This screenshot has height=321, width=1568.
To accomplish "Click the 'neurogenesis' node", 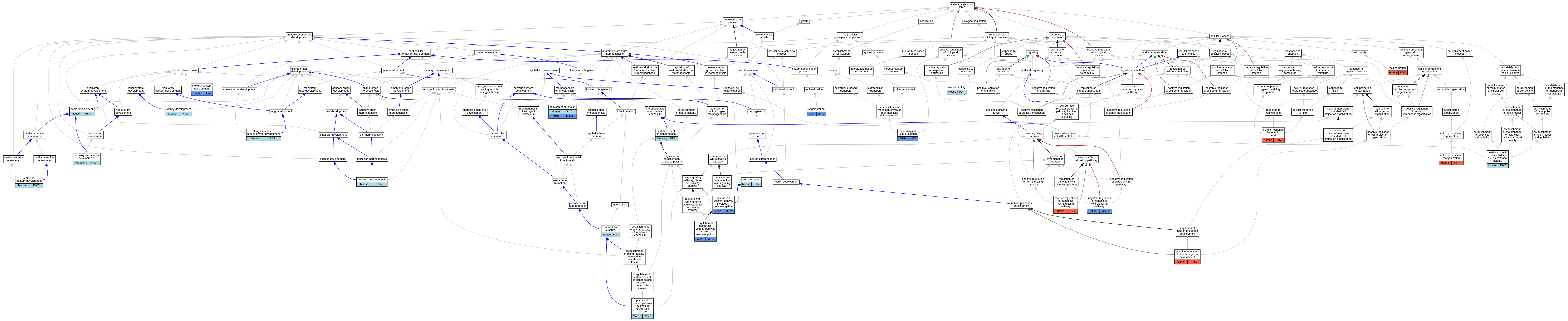I will click(757, 111).
